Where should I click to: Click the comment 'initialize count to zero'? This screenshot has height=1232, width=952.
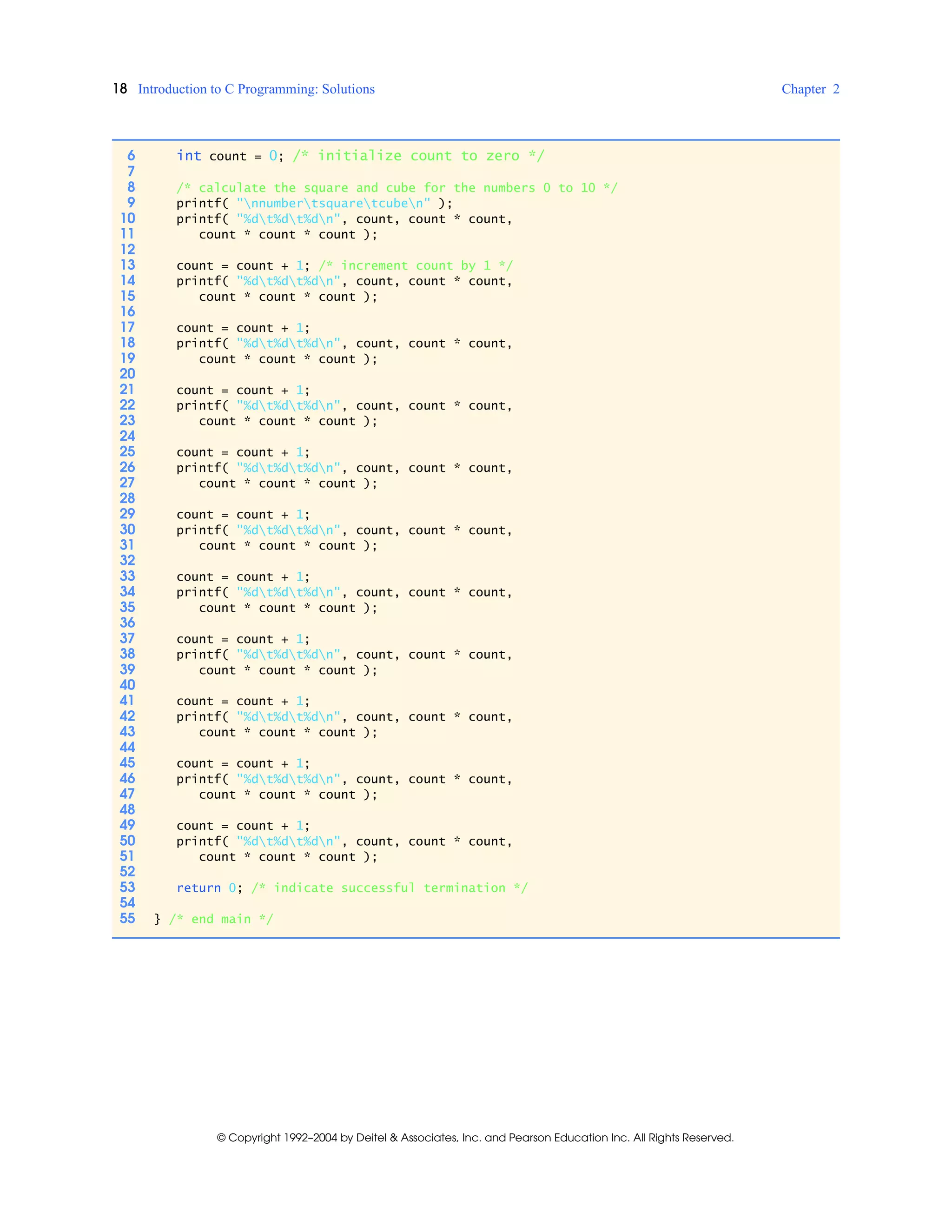click(418, 156)
